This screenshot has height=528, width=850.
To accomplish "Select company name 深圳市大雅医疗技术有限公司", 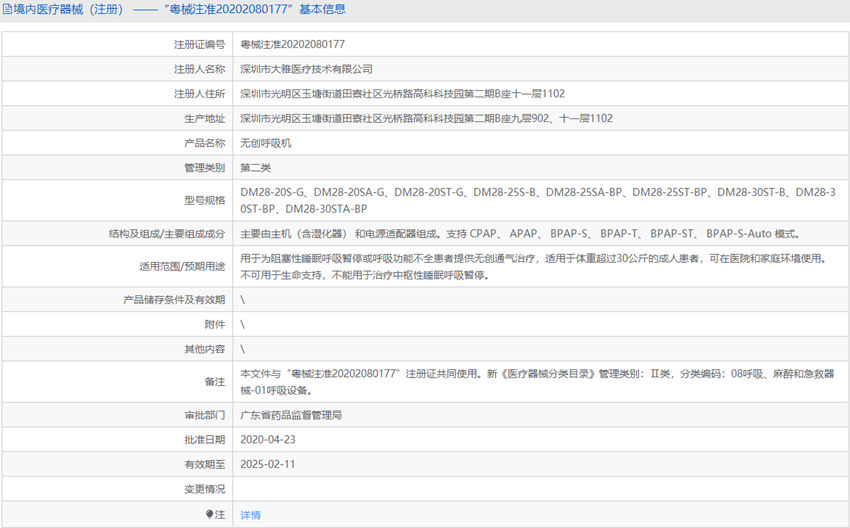I will tap(306, 69).
